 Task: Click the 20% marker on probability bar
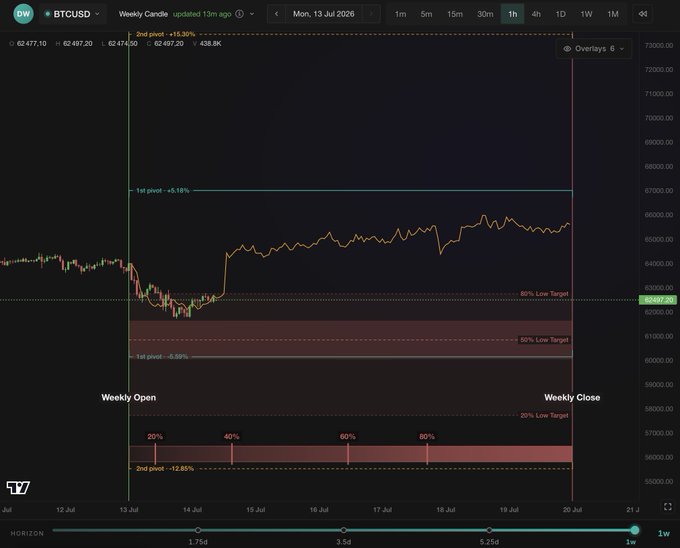[x=155, y=453]
